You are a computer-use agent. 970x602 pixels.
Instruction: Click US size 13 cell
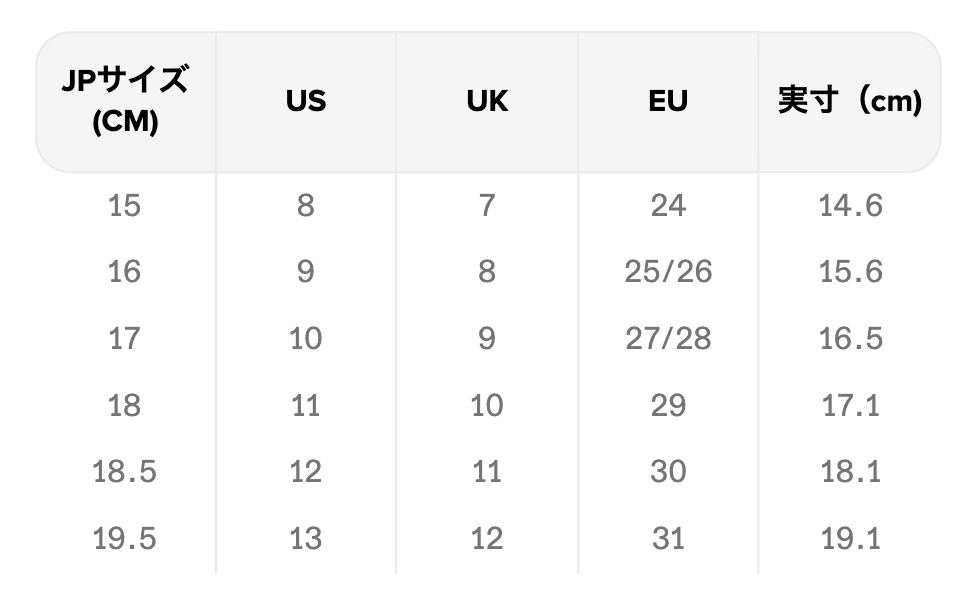click(x=306, y=539)
